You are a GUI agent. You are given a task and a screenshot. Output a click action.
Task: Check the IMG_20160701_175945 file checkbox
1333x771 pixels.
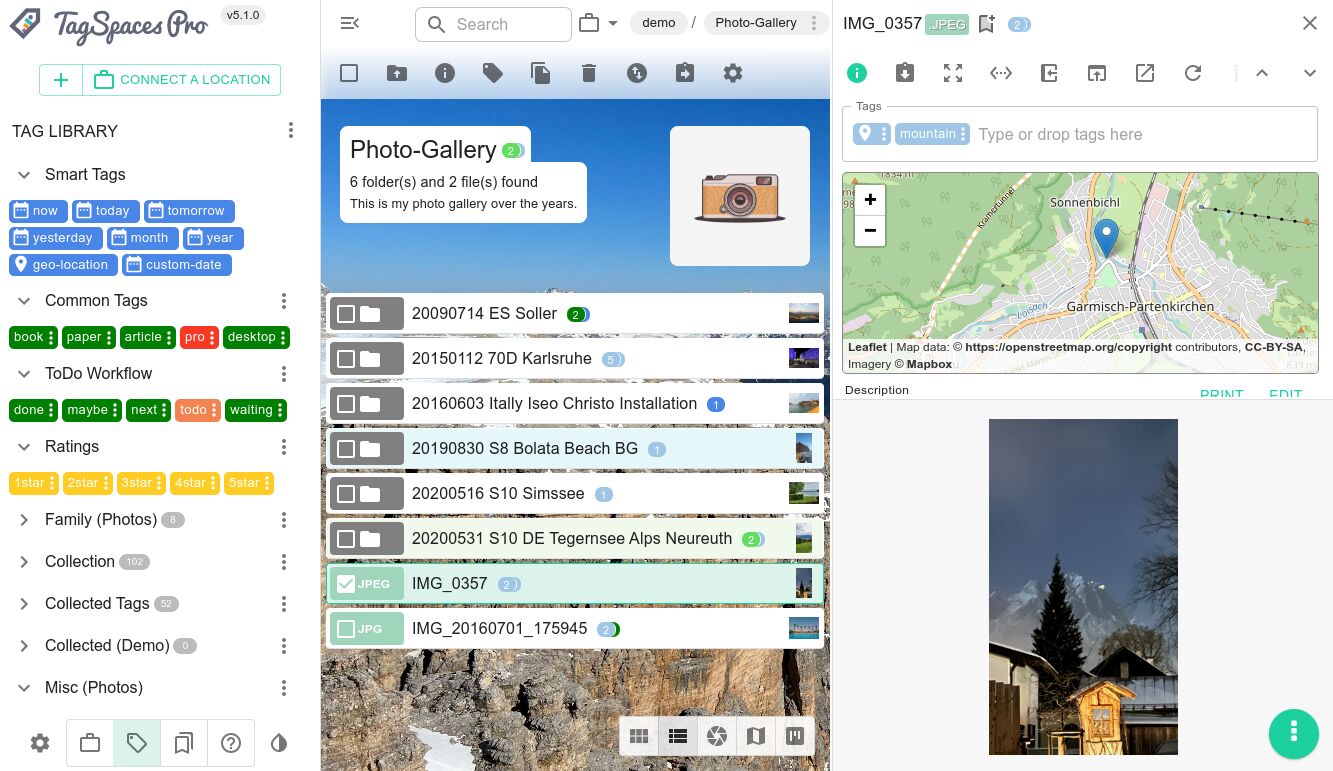pos(346,629)
